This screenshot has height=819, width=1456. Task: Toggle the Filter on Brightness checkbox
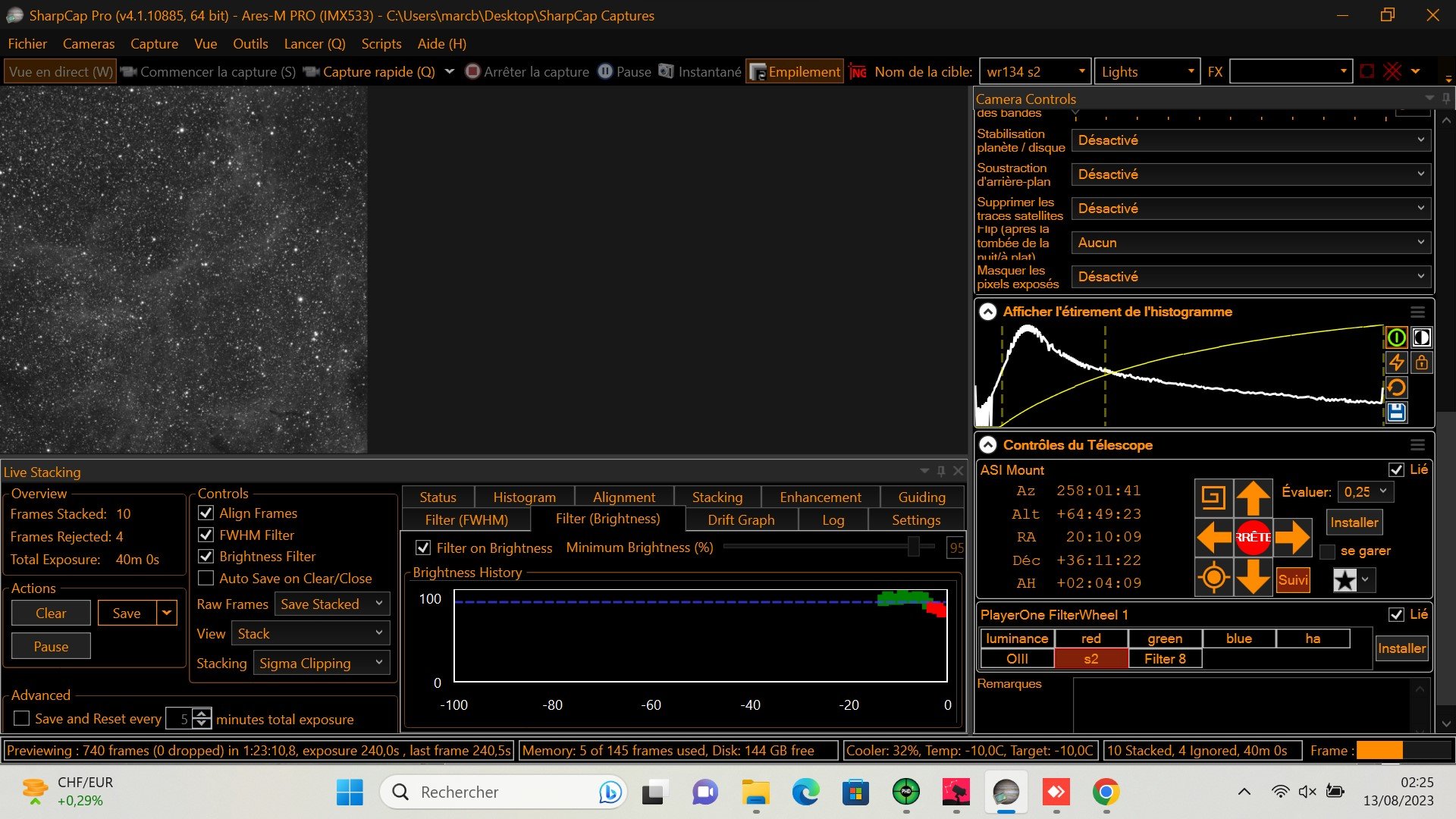(x=423, y=548)
